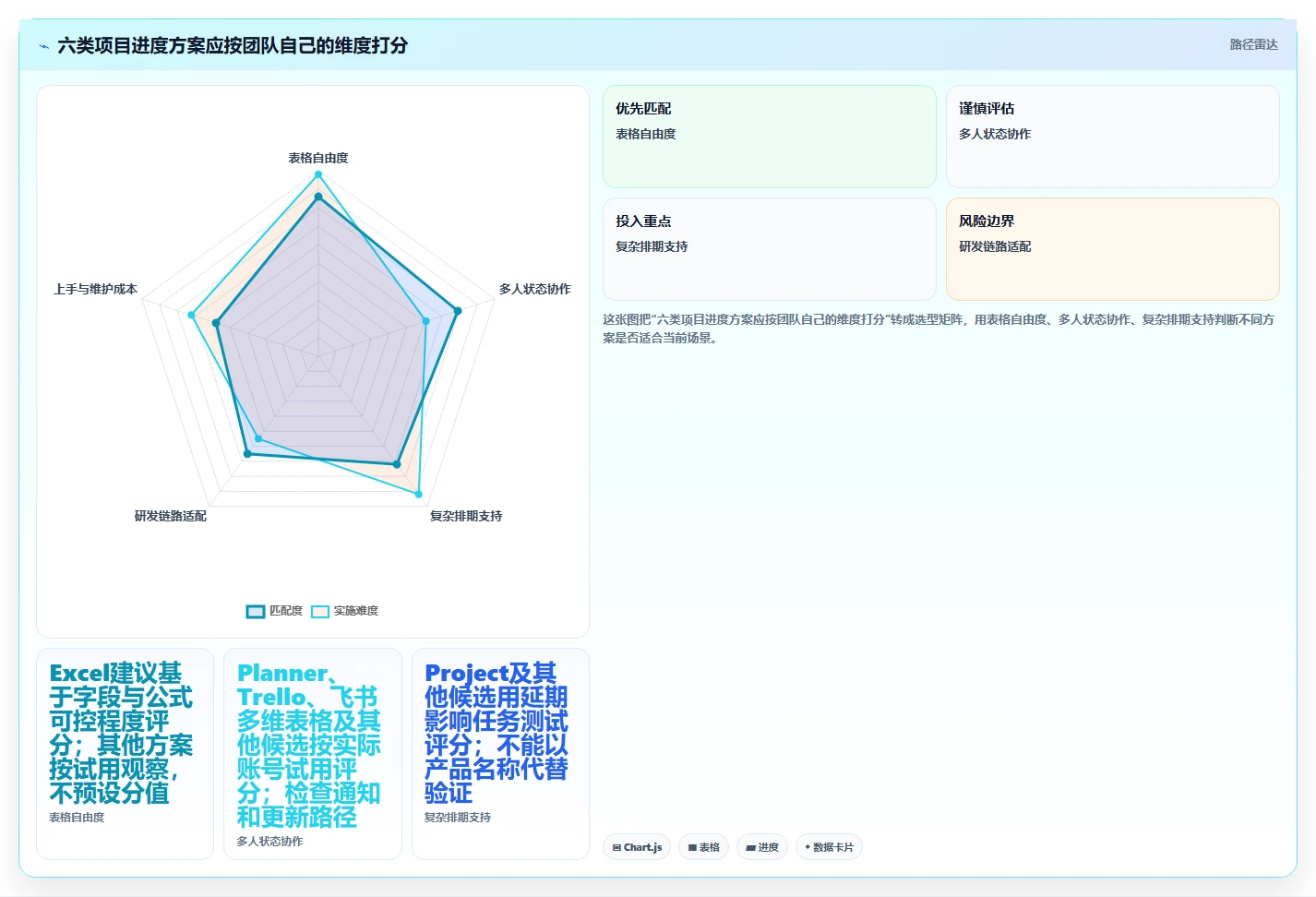The image size is (1316, 897).
Task: Select the 复杂排期支持 radar axis label
Action: 466,516
